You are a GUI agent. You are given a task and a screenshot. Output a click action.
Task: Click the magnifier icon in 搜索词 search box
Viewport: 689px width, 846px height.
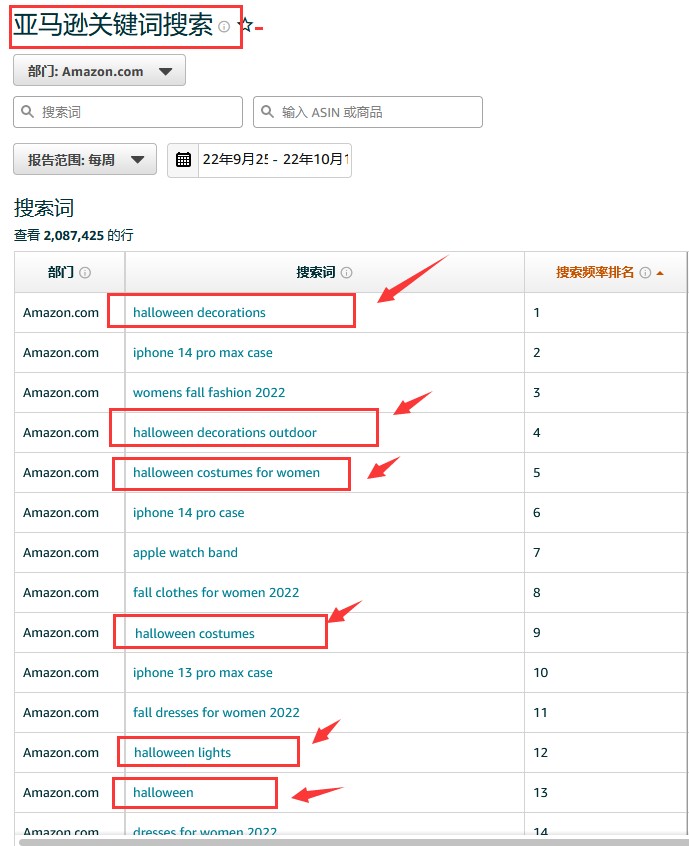coord(28,112)
